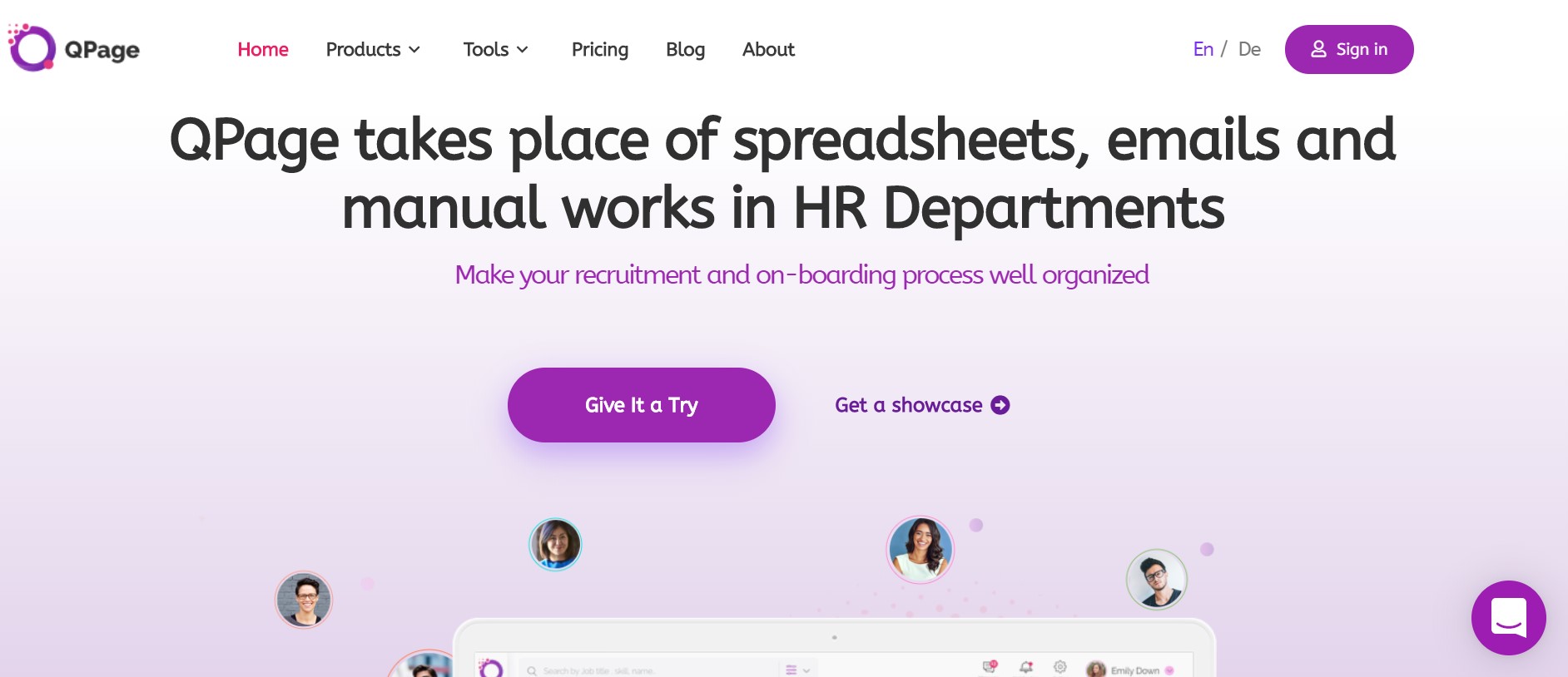Image resolution: width=1568 pixels, height=677 pixels.
Task: Click the woman avatar with teal border
Action: pos(555,545)
